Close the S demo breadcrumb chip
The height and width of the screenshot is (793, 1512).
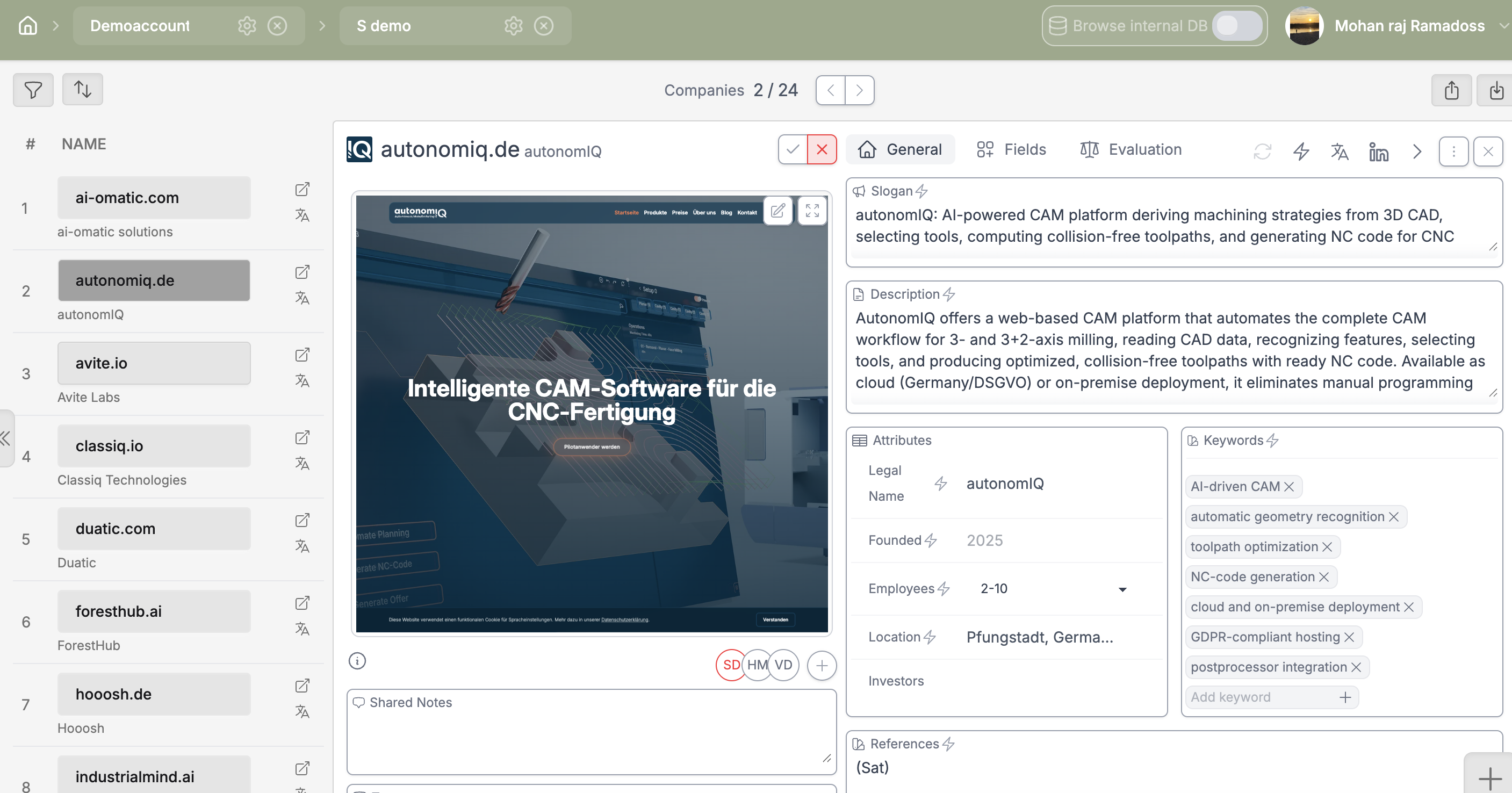[x=544, y=26]
